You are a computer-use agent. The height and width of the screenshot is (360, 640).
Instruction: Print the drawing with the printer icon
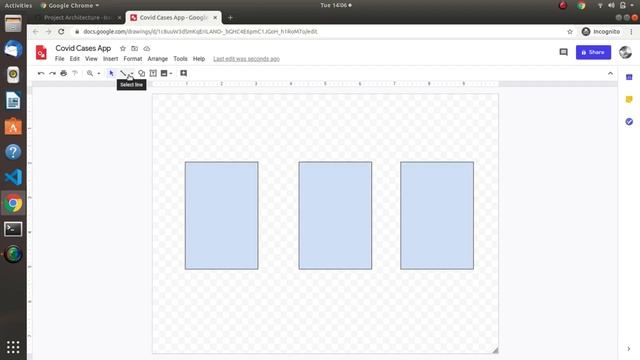pos(63,73)
